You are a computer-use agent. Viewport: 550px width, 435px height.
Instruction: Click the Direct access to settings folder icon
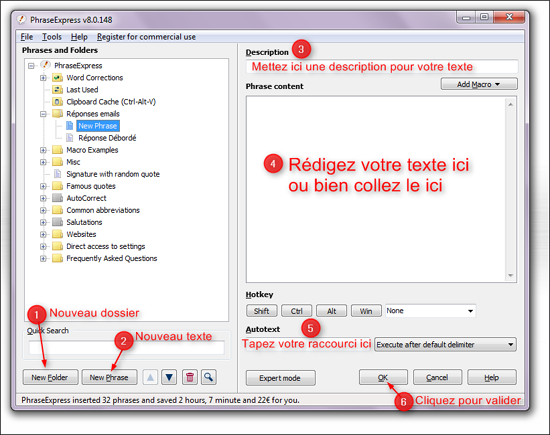pos(57,246)
